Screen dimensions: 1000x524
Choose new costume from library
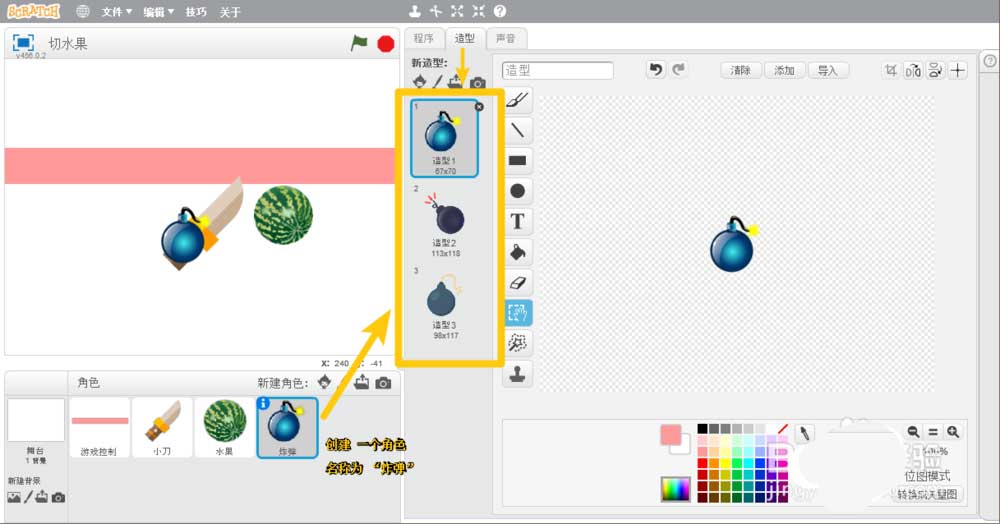419,82
